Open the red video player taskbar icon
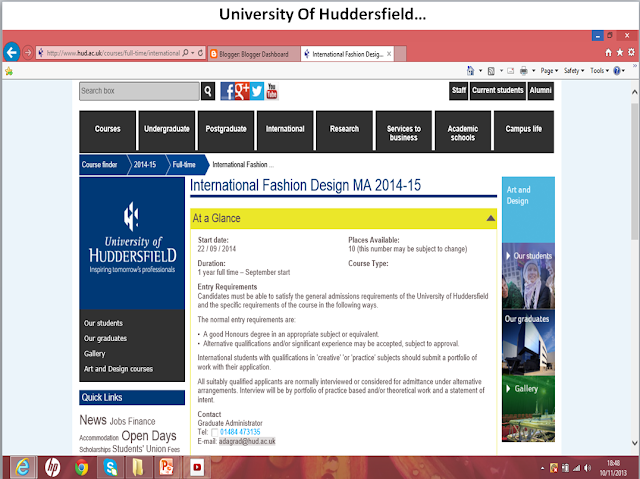The height and width of the screenshot is (479, 640). [x=197, y=467]
